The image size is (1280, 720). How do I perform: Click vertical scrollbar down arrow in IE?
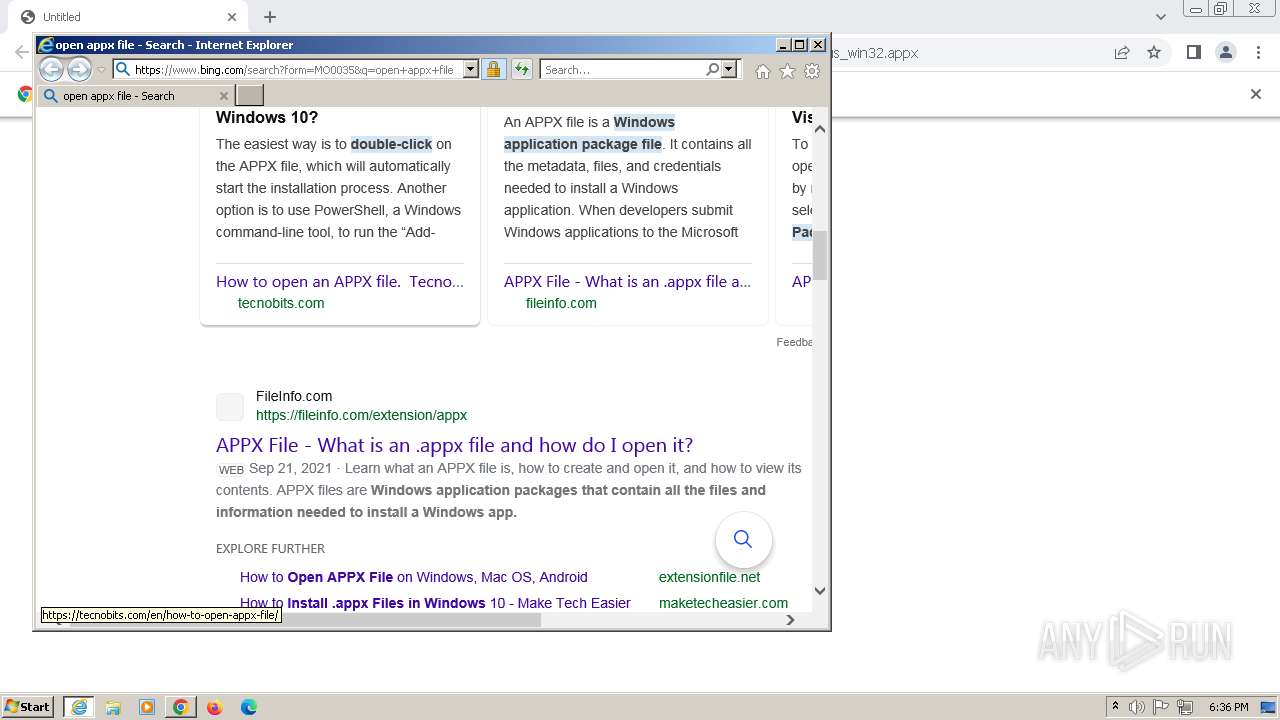820,590
